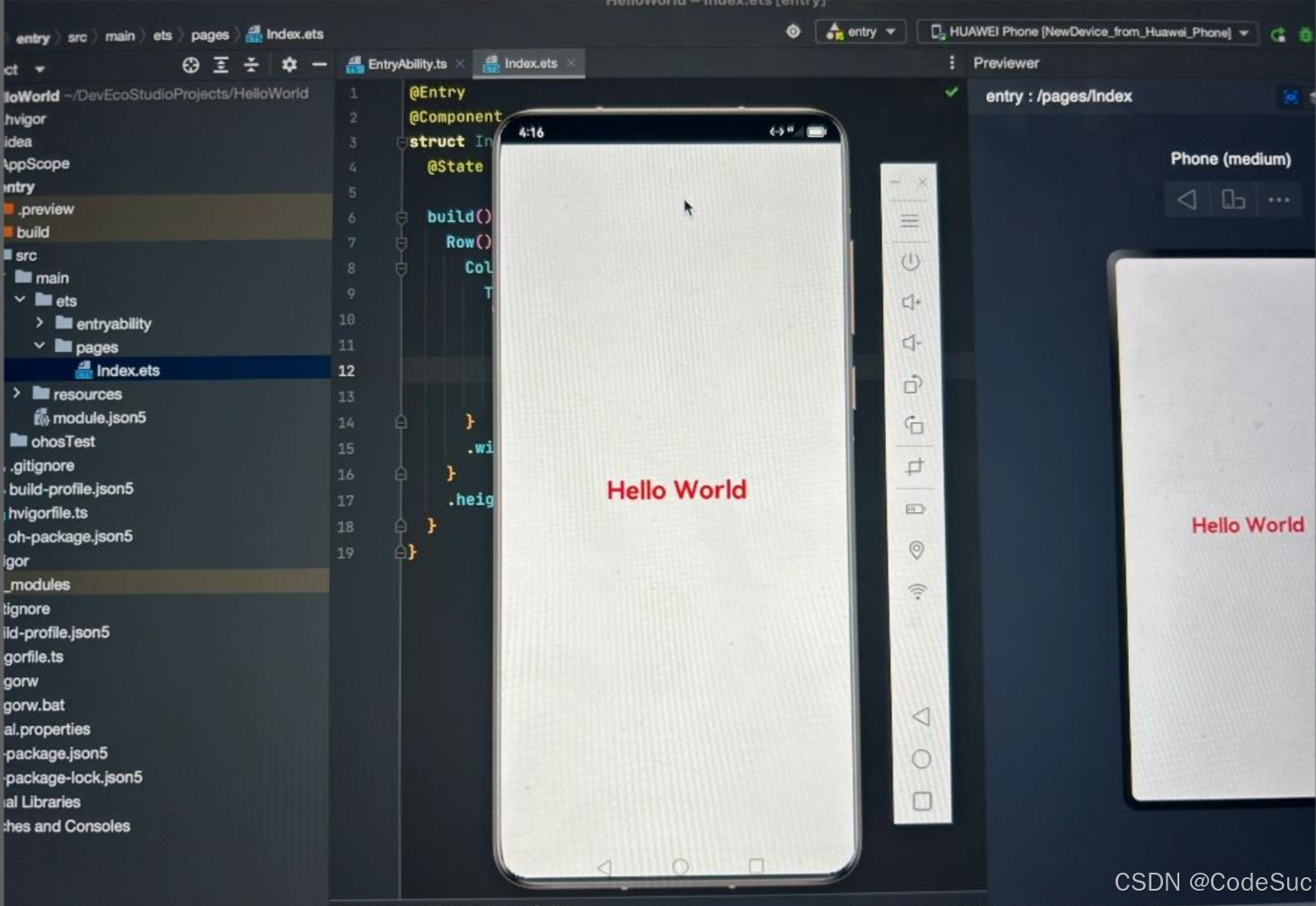
Task: Tap Back in the phone's bottom navigation bar
Action: tap(604, 867)
